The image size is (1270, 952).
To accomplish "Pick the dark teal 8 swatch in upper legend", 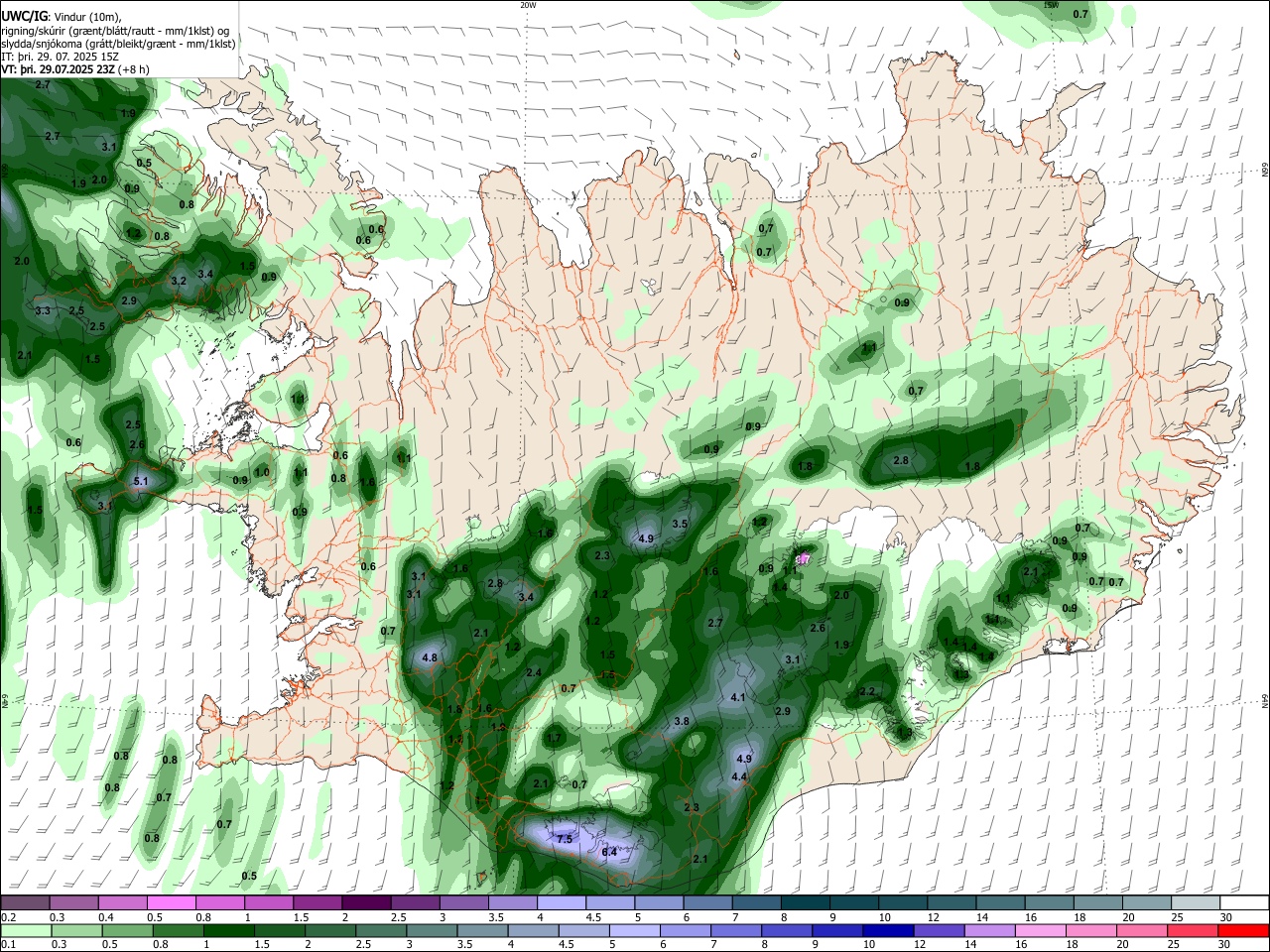I will (804, 903).
